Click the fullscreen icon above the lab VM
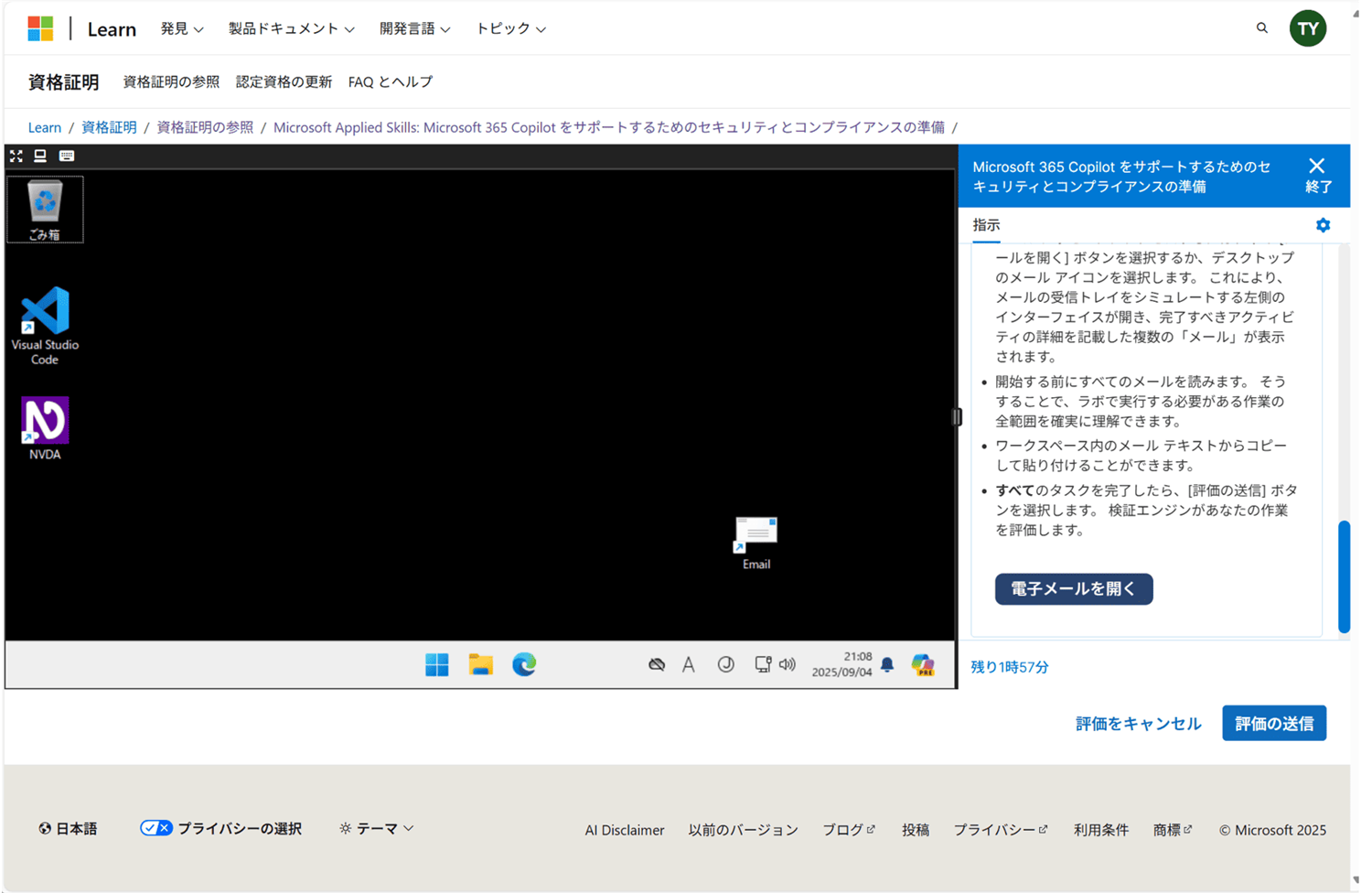The image size is (1372, 893). (16, 156)
